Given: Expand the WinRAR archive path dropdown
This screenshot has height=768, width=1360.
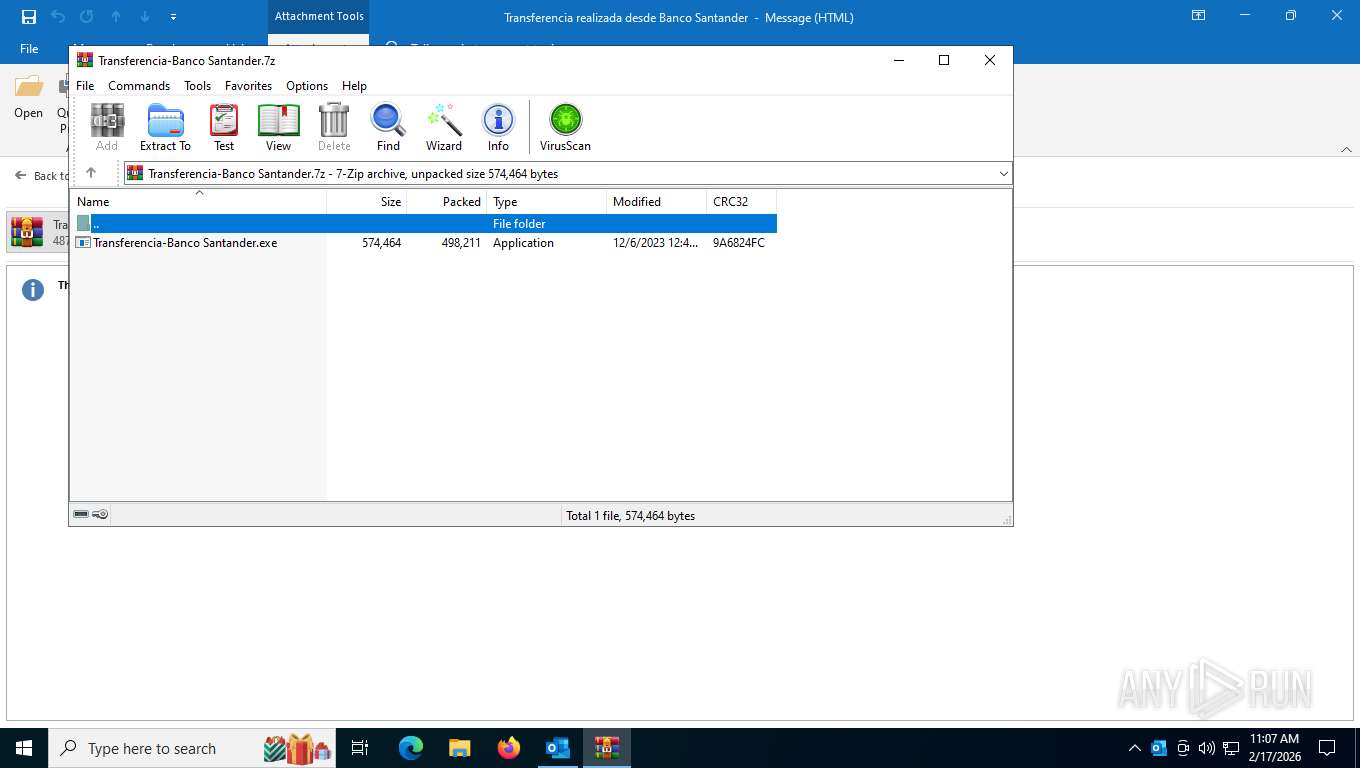Looking at the screenshot, I should click(x=1004, y=174).
